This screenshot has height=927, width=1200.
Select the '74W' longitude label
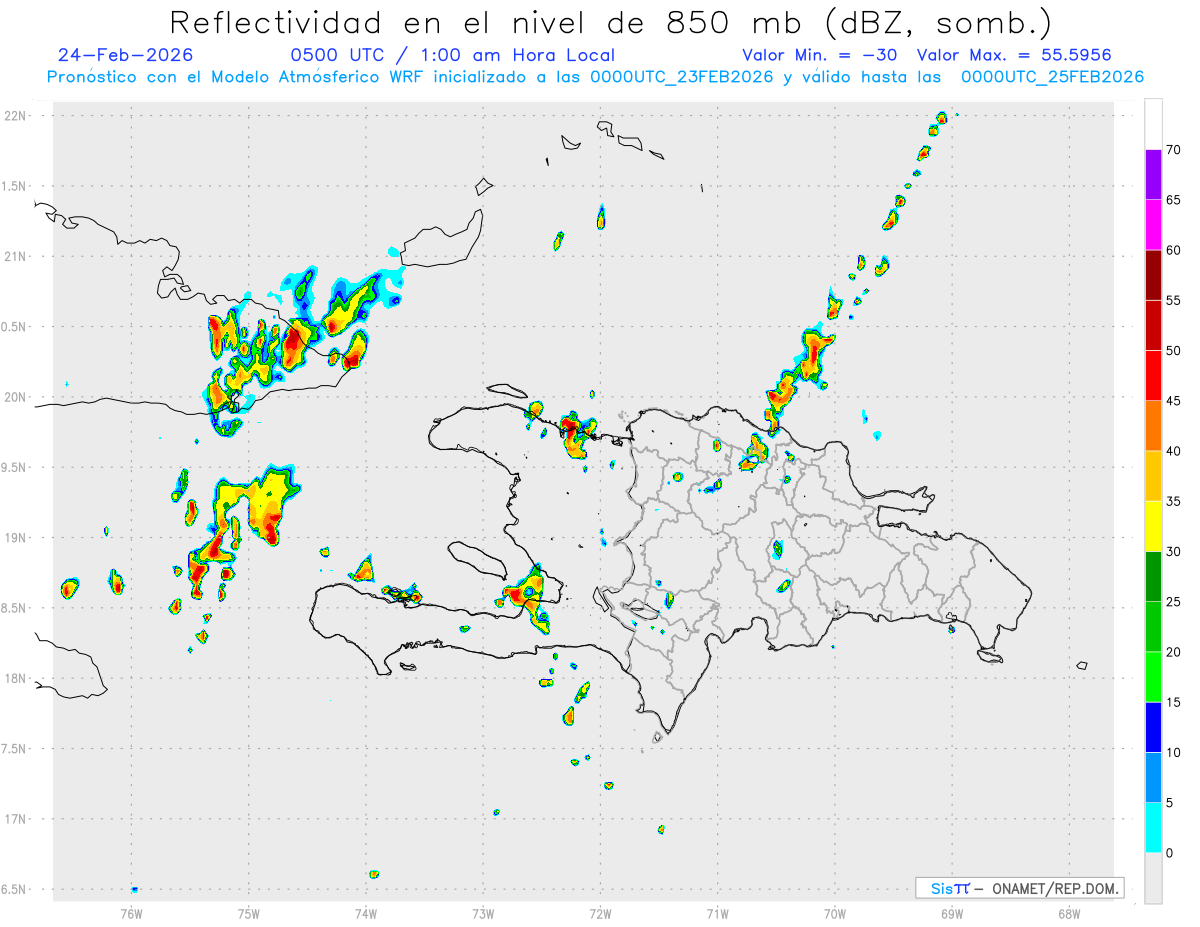click(x=366, y=913)
